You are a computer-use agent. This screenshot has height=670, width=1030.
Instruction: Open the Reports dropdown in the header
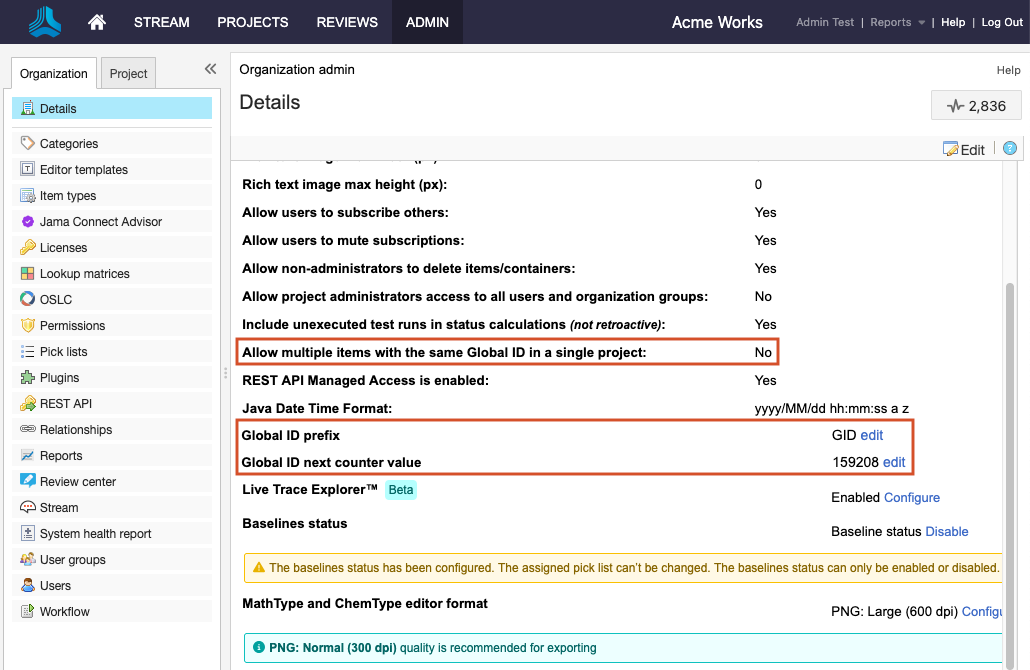coord(897,22)
